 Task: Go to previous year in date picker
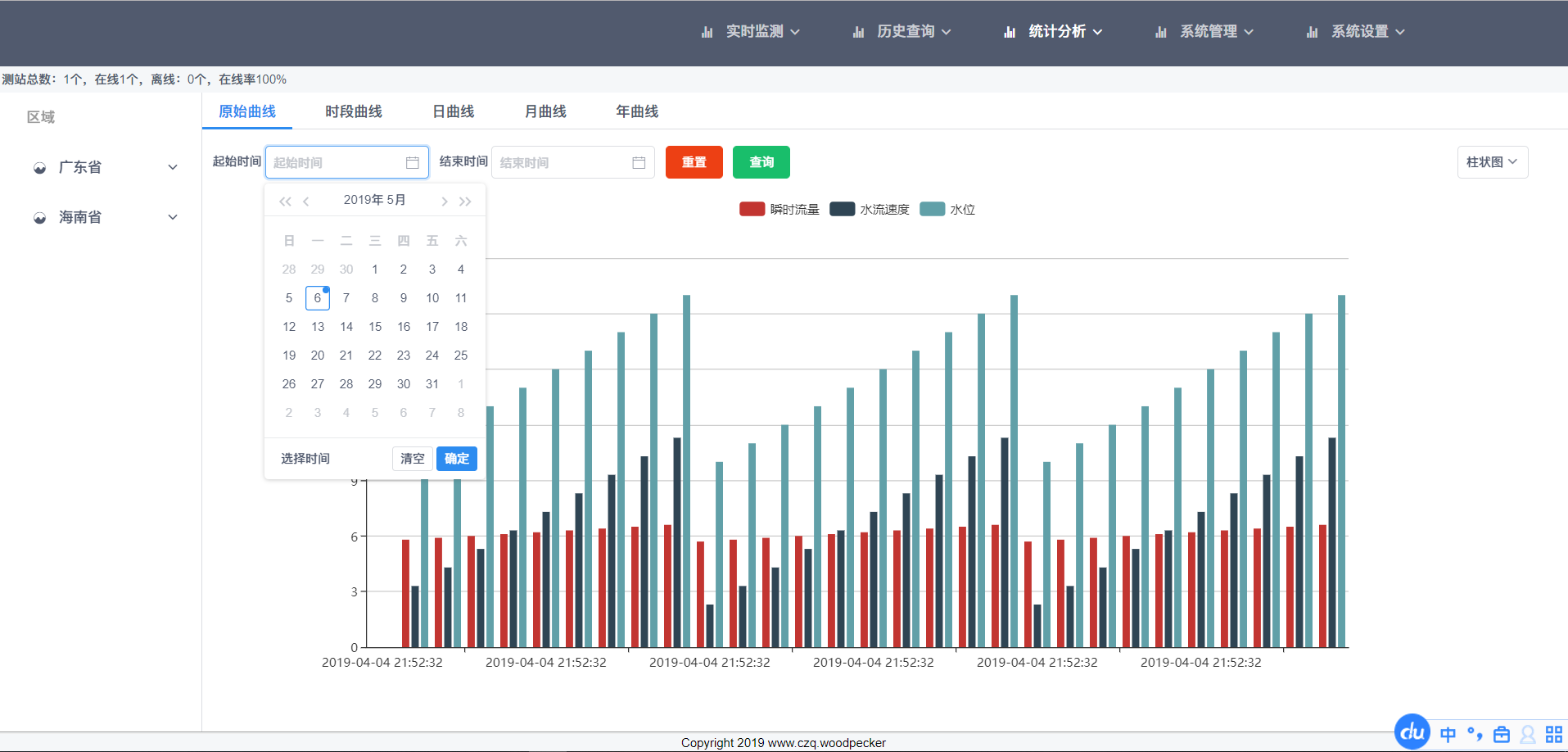click(285, 202)
